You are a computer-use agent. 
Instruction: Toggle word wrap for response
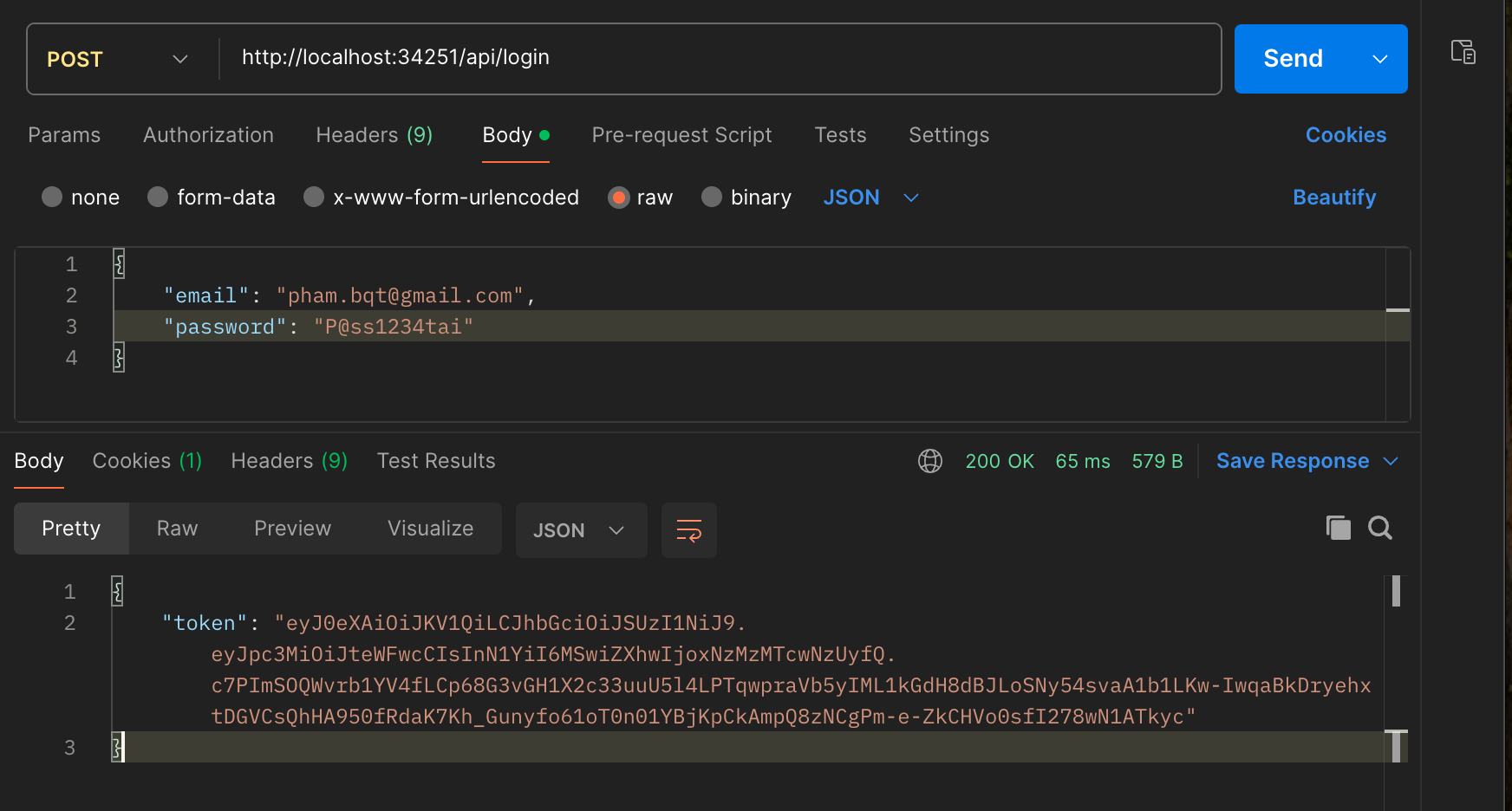click(x=689, y=530)
